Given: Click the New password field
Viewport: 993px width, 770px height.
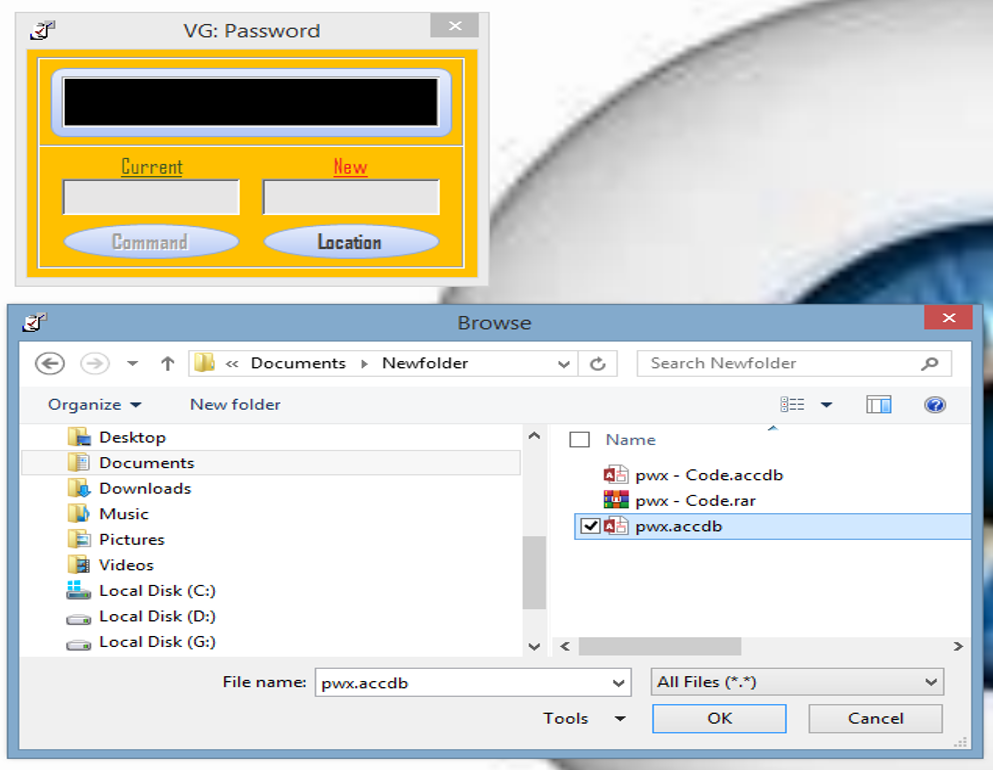Looking at the screenshot, I should click(351, 197).
